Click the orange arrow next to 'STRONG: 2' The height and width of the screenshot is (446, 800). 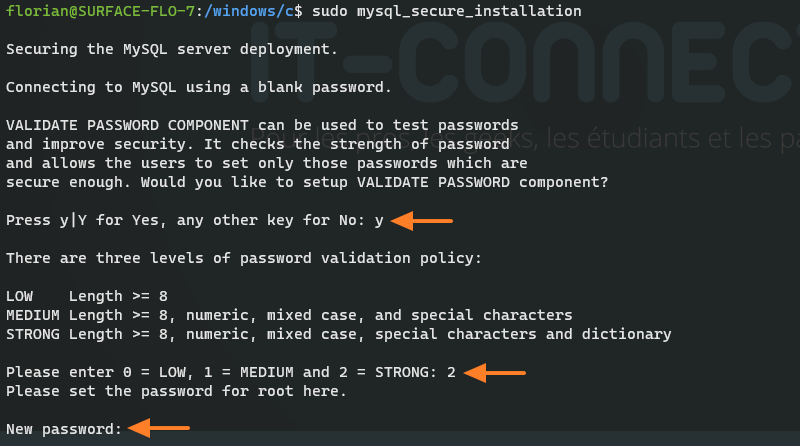coord(494,372)
